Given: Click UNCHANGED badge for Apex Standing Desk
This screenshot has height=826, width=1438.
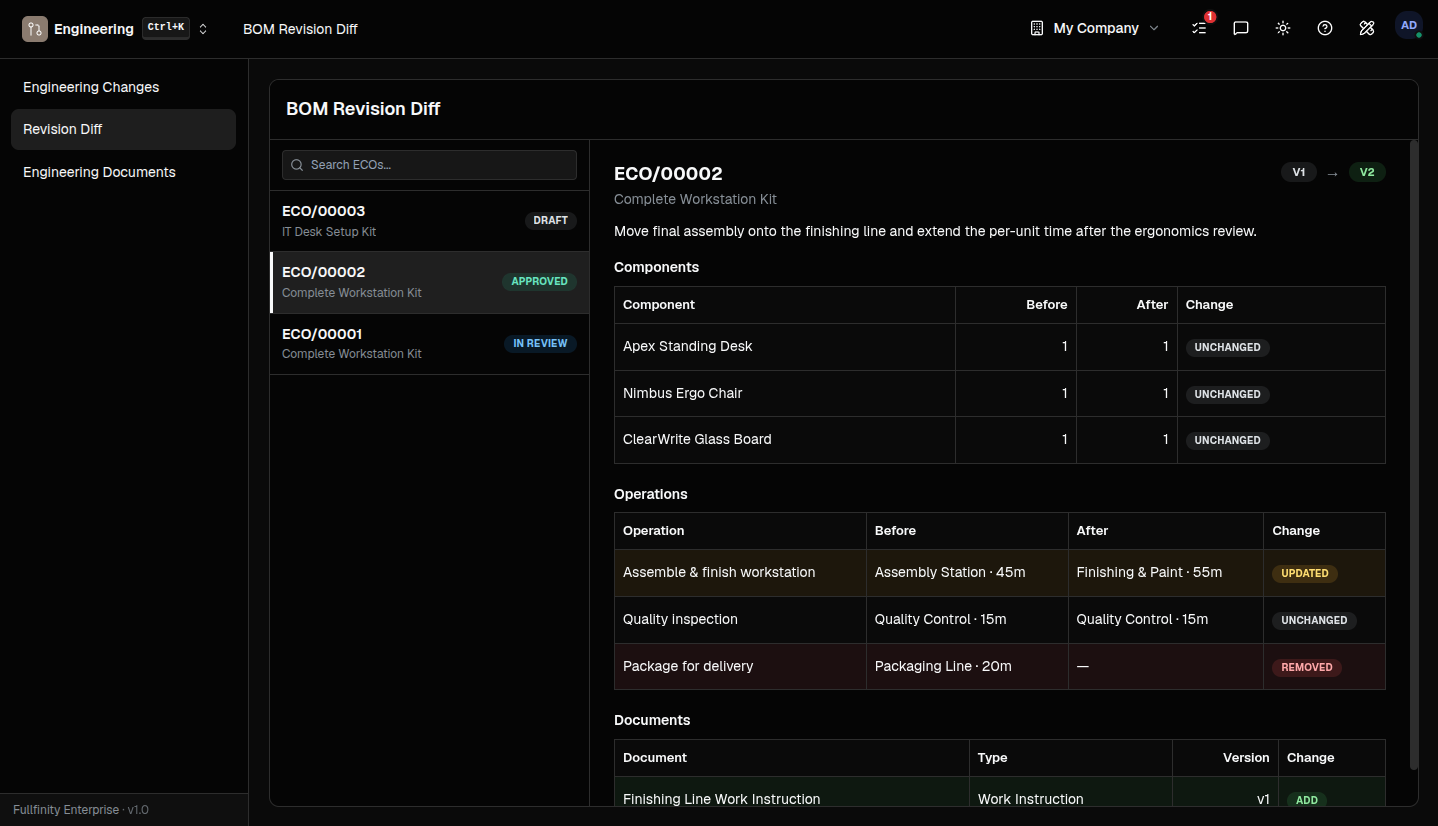Looking at the screenshot, I should tap(1227, 347).
